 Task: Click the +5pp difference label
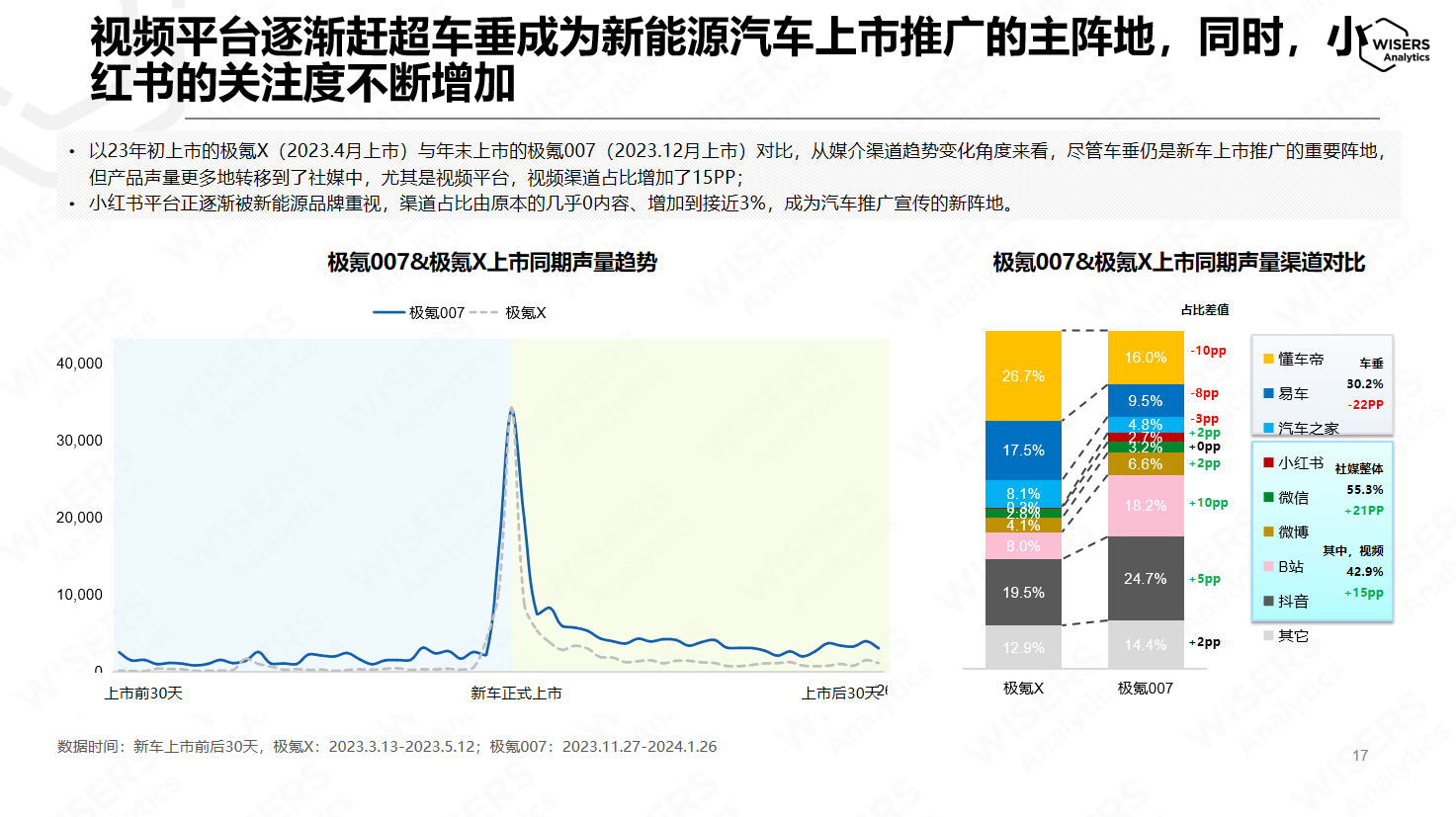click(1204, 579)
